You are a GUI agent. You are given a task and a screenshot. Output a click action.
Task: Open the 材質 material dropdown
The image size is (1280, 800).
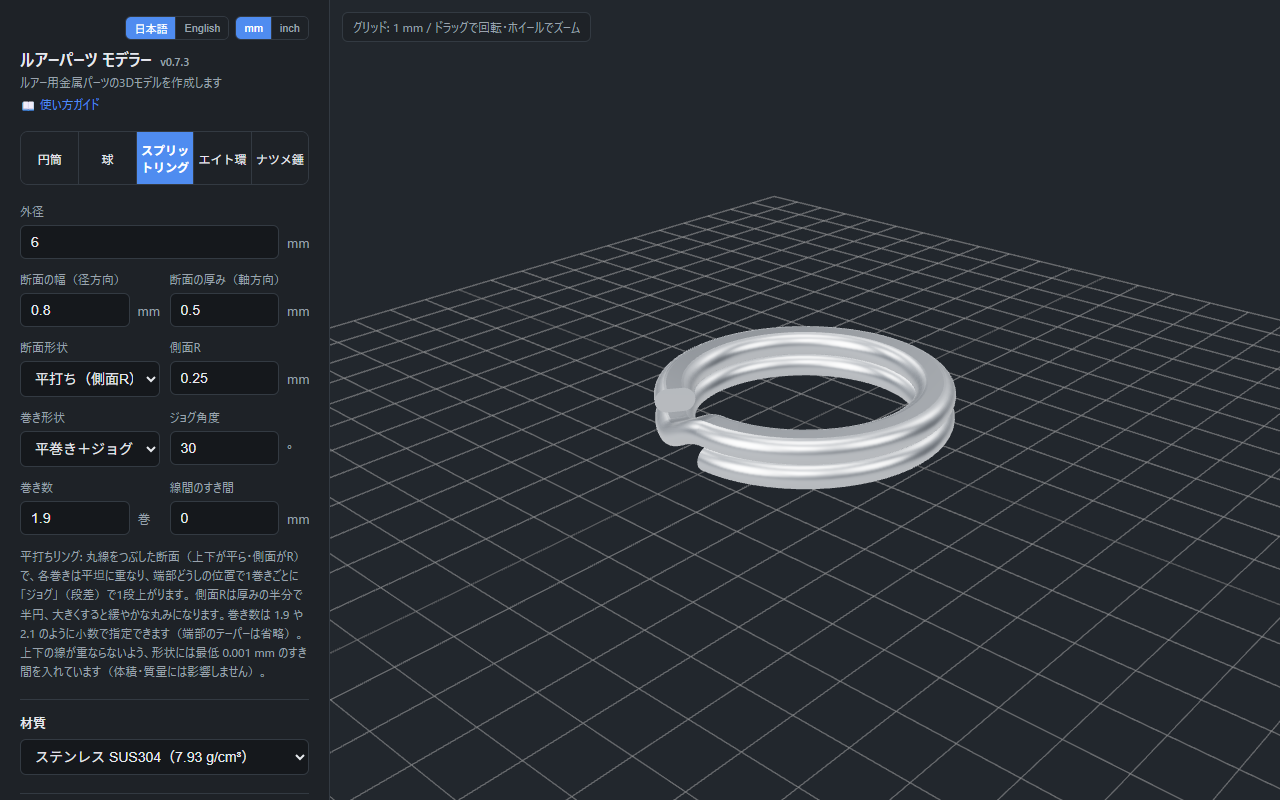coord(164,757)
